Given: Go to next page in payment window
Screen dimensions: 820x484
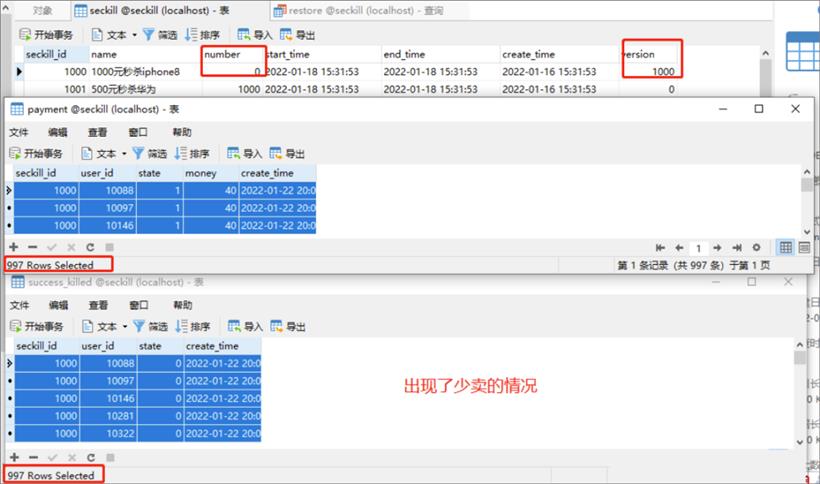Looking at the screenshot, I should (x=718, y=248).
